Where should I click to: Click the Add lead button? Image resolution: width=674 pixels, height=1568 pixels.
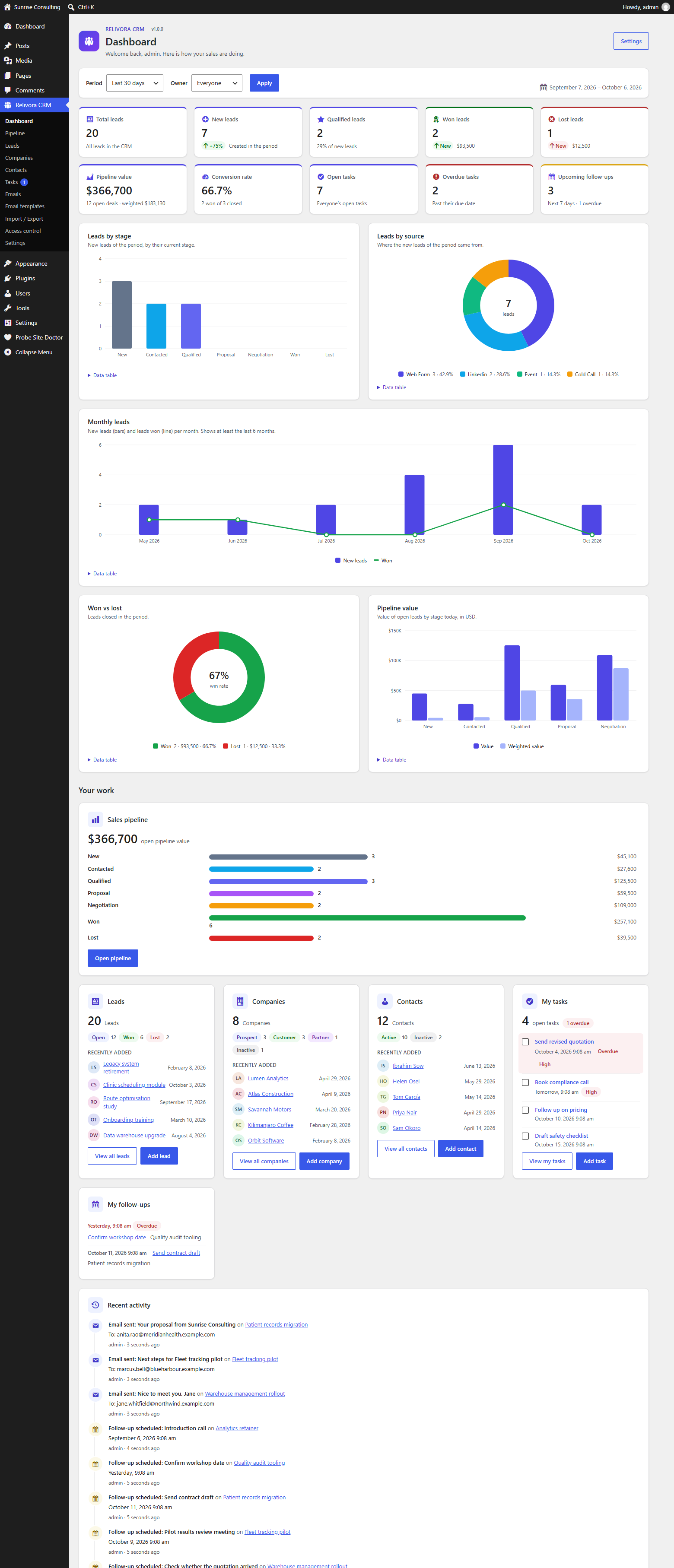pyautogui.click(x=159, y=1156)
